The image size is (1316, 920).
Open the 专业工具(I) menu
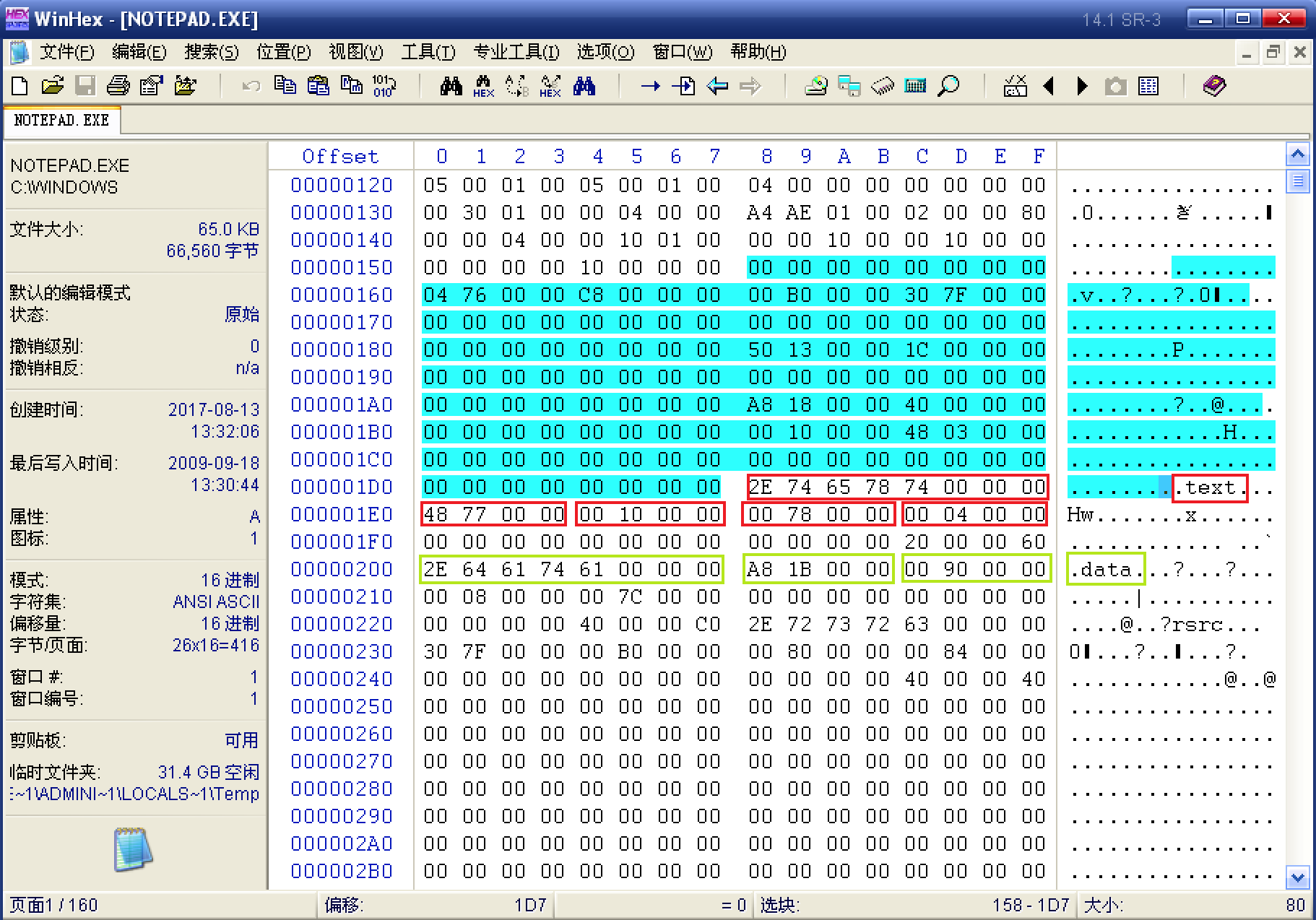516,52
